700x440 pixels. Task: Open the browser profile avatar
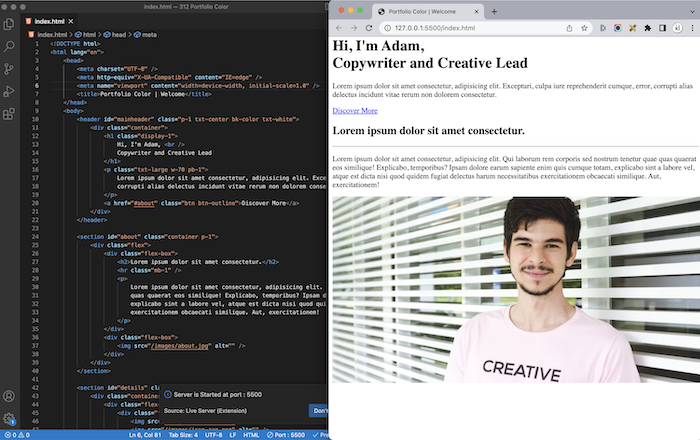tap(677, 28)
